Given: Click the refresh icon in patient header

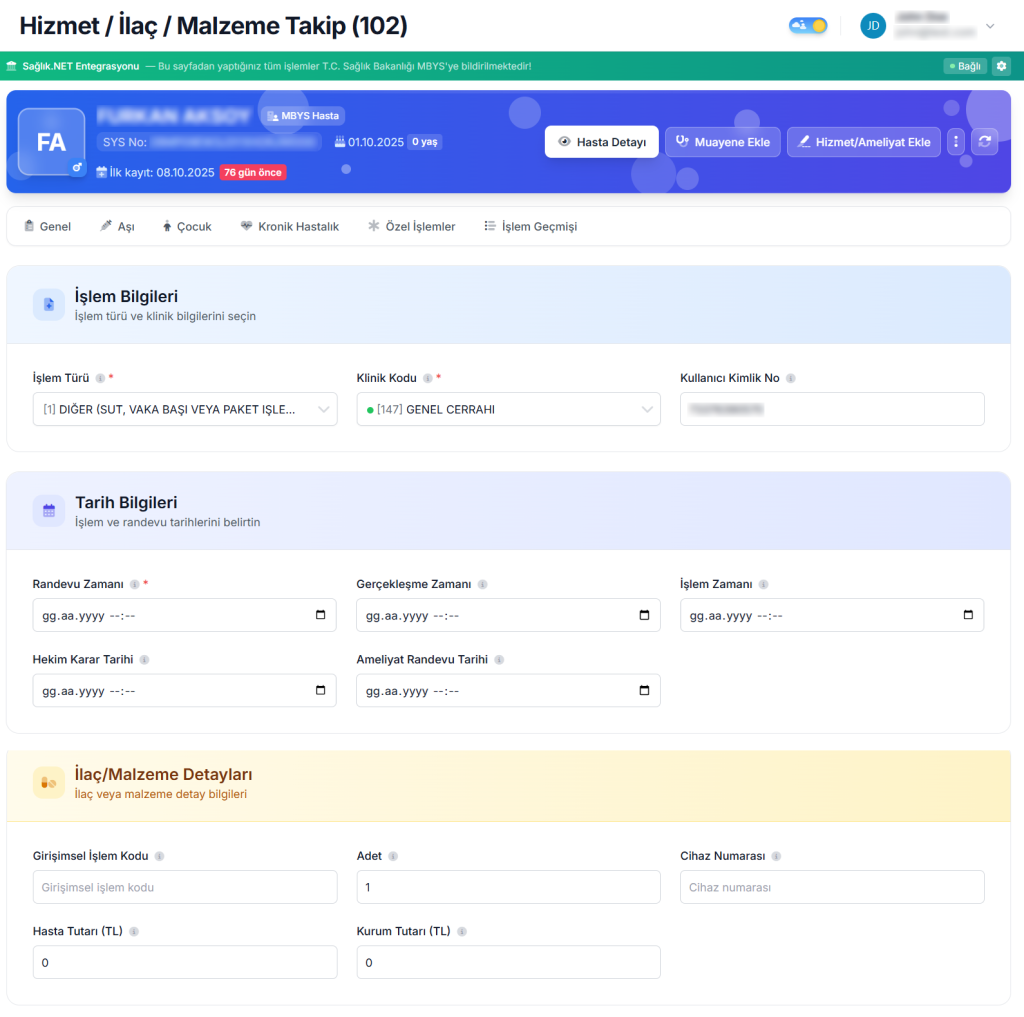Looking at the screenshot, I should [985, 142].
